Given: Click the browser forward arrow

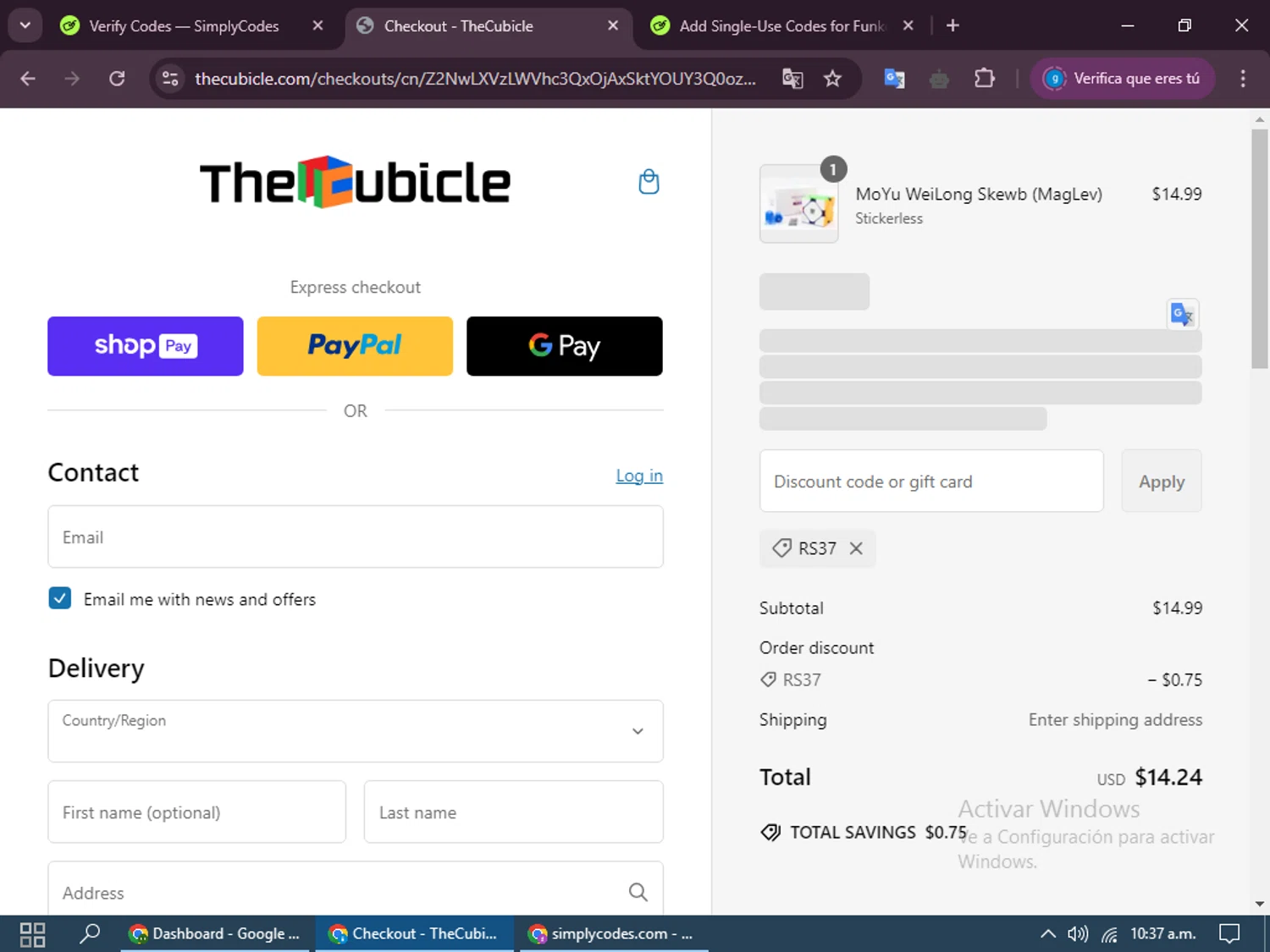Looking at the screenshot, I should point(72,79).
